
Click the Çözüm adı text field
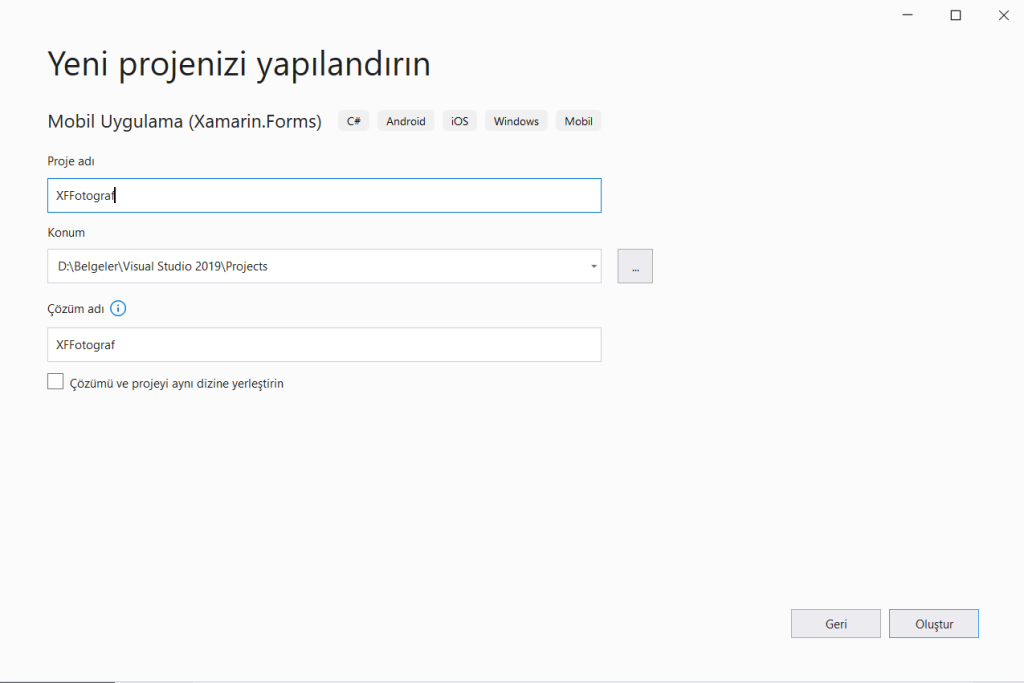(x=324, y=345)
